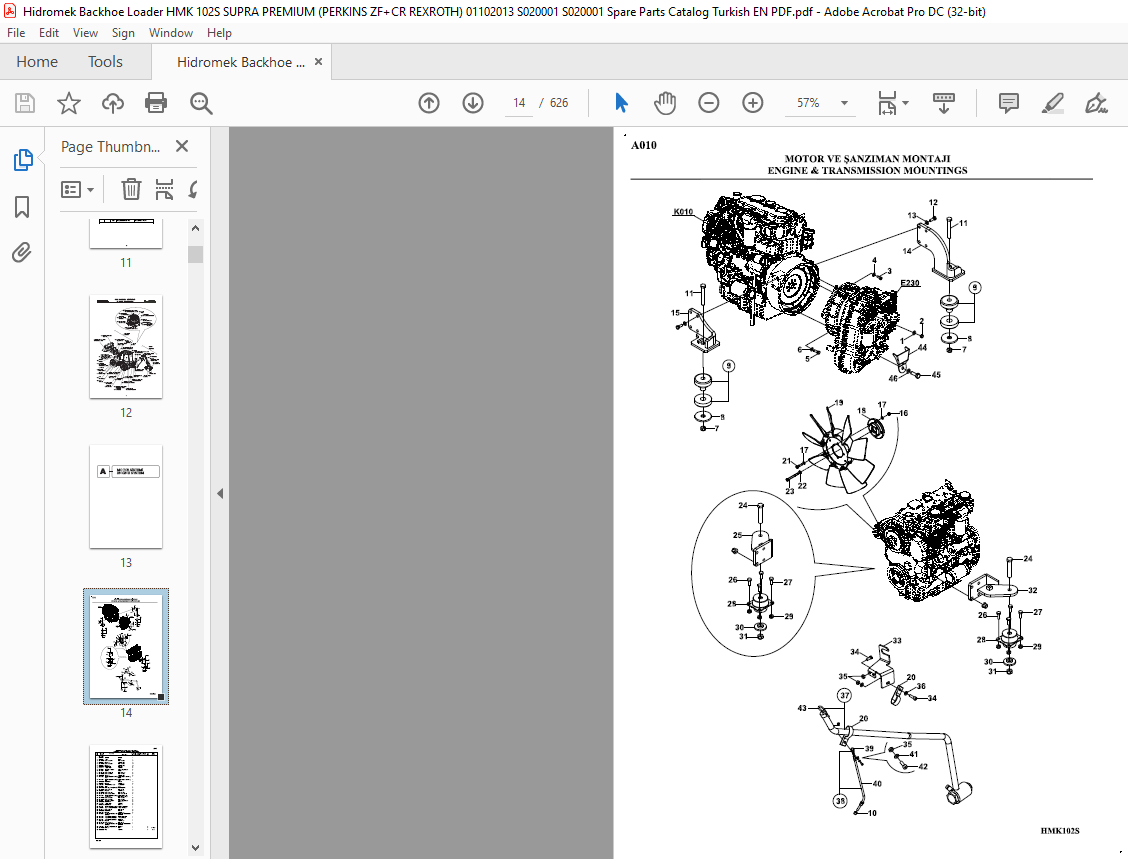The image size is (1128, 859).
Task: Select the Highlight text pen tool
Action: 1052,103
